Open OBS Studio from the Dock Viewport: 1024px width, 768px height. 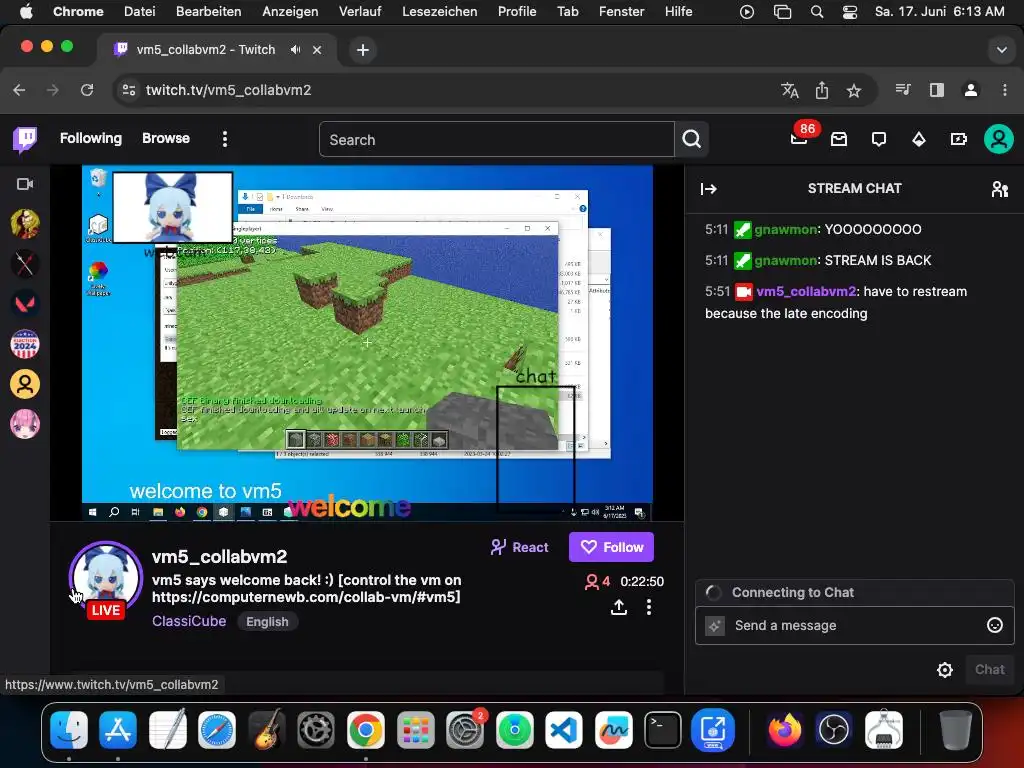pyautogui.click(x=833, y=729)
